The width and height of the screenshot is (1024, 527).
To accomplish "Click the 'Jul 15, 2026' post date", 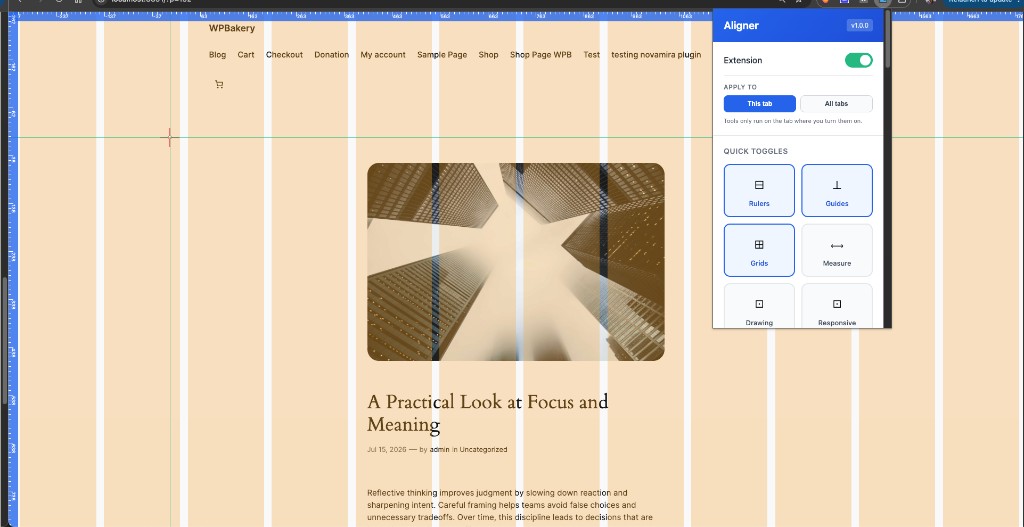I will pyautogui.click(x=387, y=449).
